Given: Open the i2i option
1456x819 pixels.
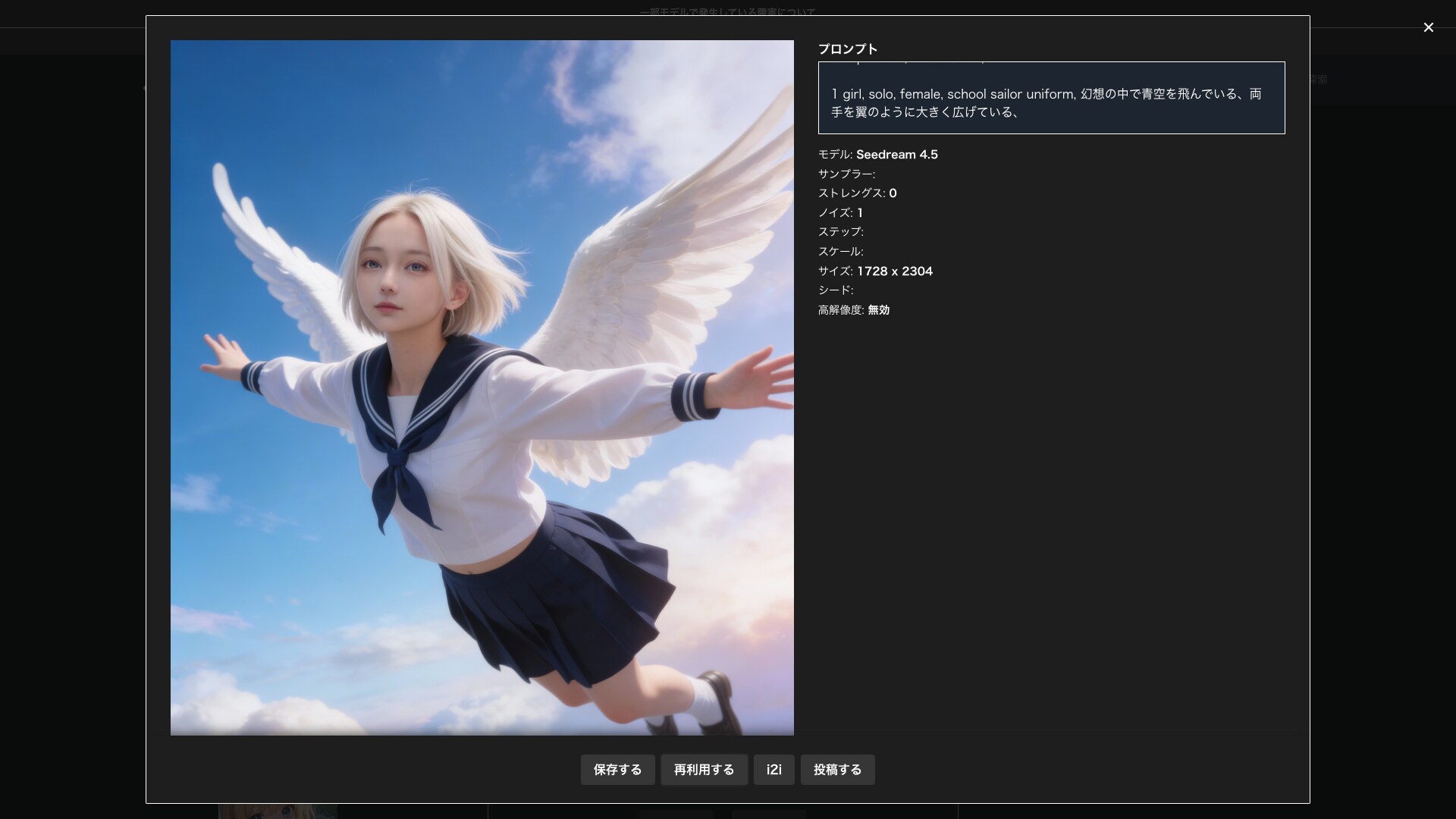Looking at the screenshot, I should coord(773,770).
